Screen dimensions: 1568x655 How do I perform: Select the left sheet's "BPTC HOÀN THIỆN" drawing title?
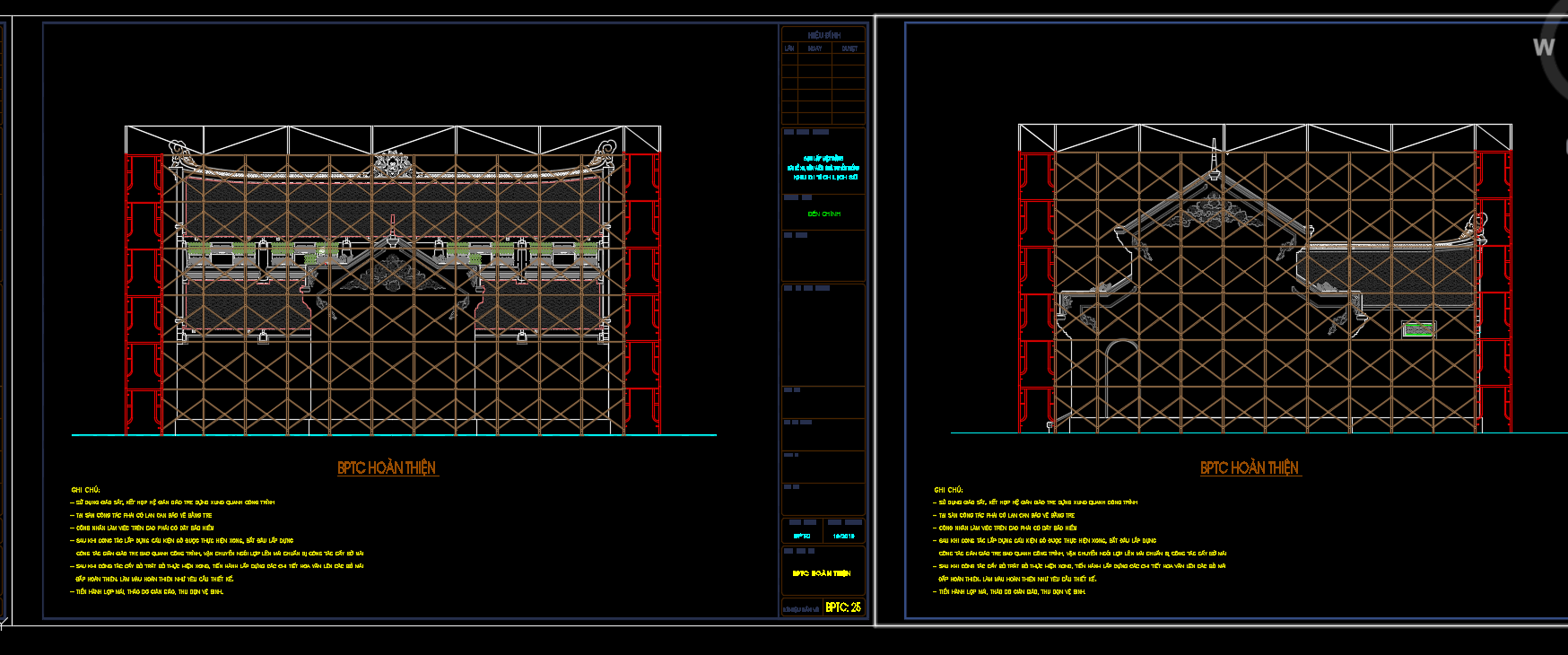point(387,467)
